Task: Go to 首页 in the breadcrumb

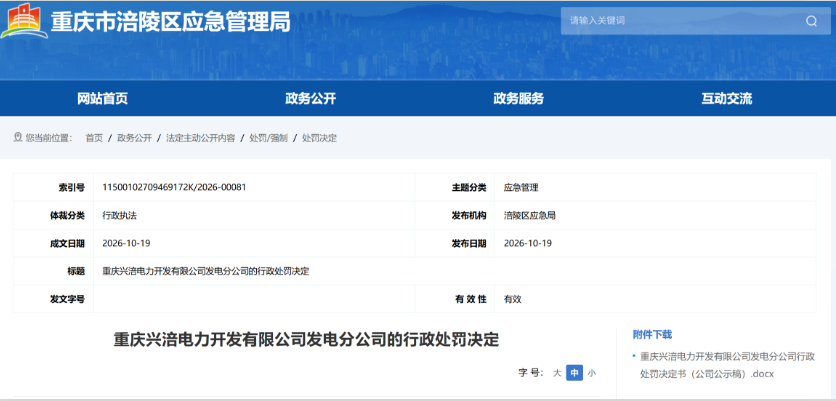Action: tap(94, 138)
